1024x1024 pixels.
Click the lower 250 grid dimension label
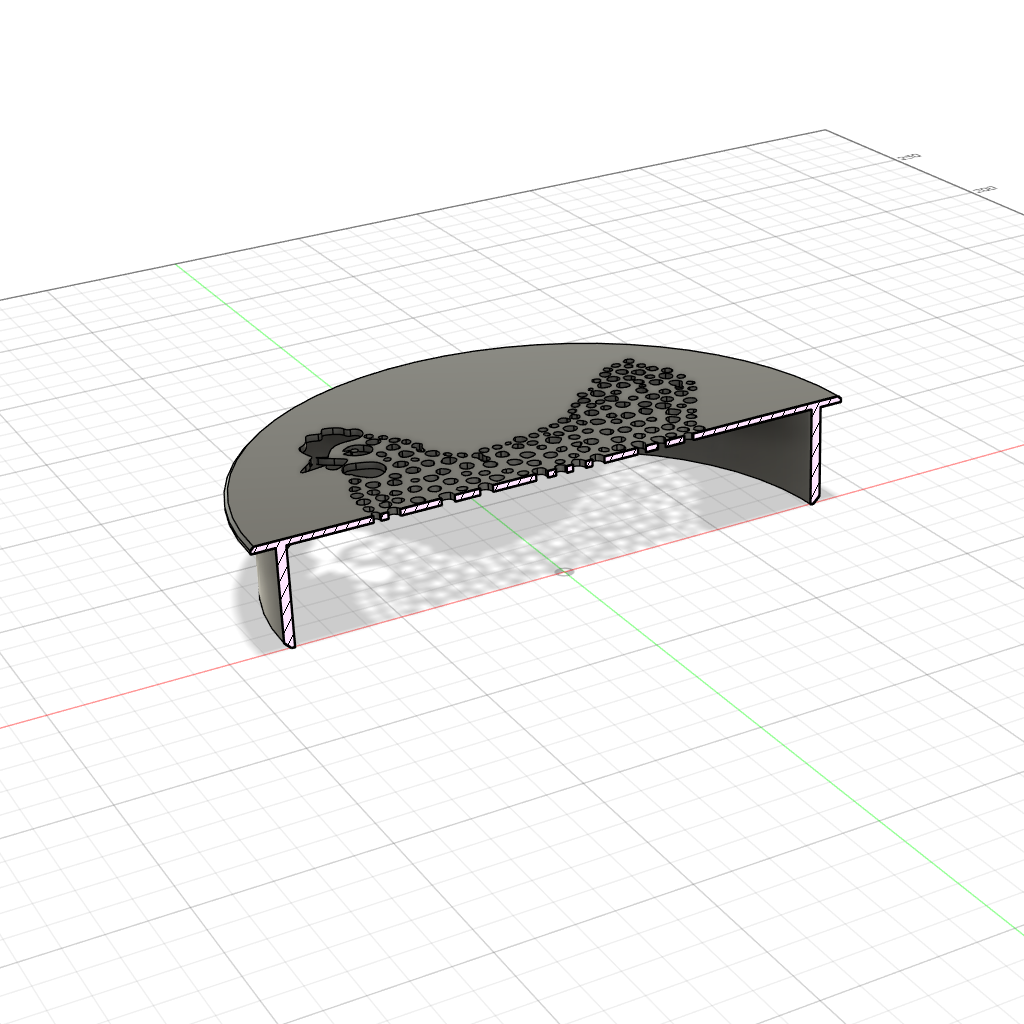click(984, 189)
